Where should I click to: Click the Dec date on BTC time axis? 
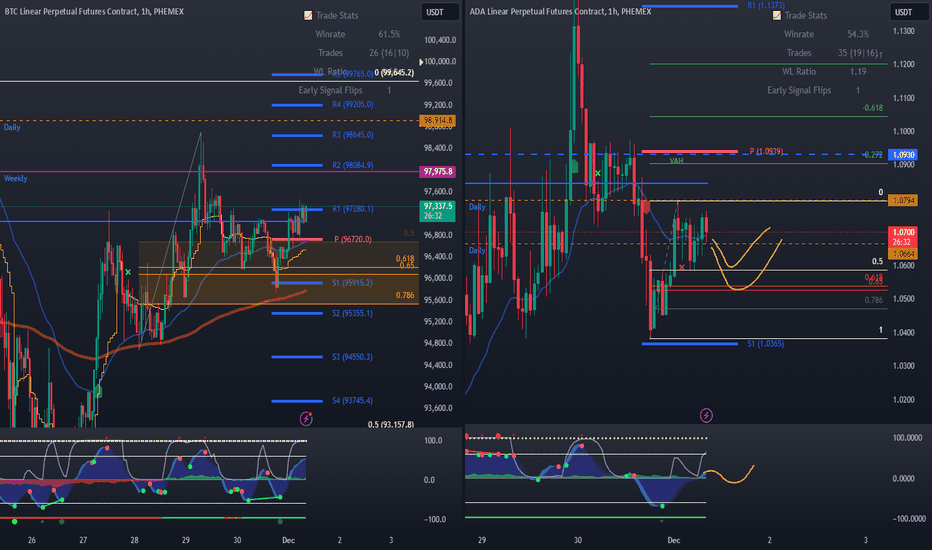coord(288,540)
